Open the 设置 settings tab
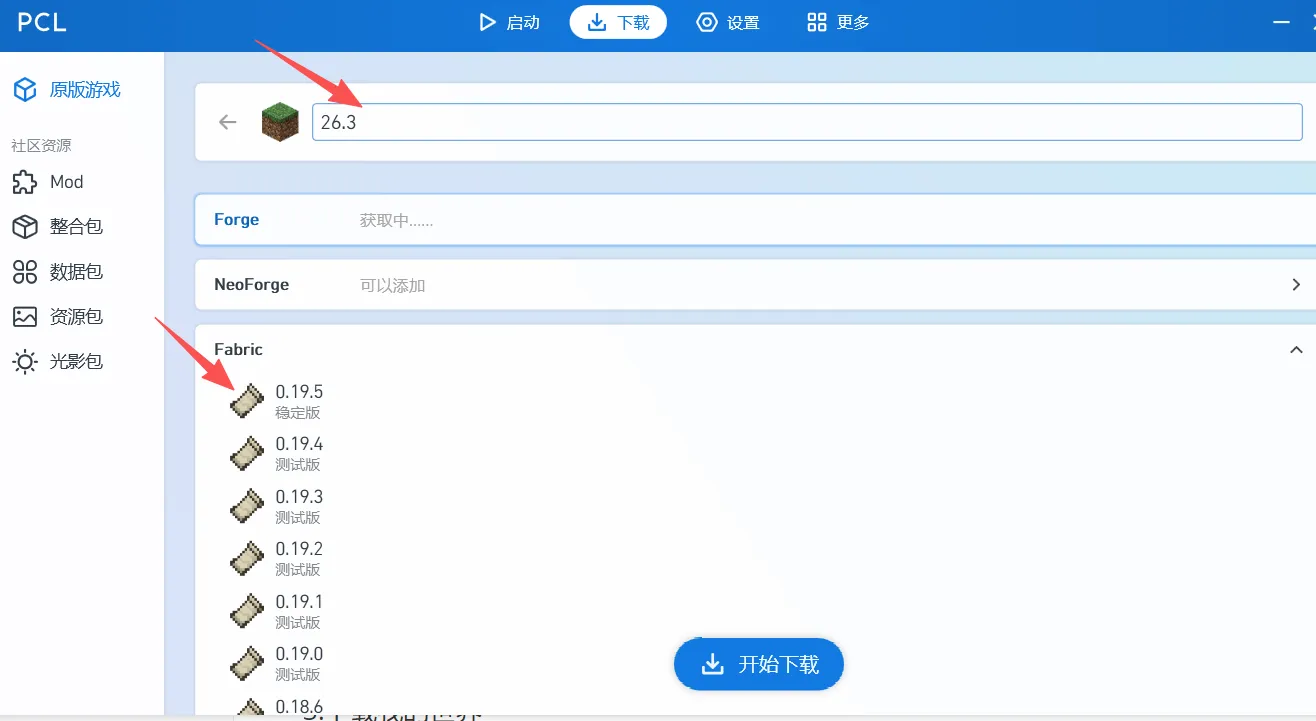1316x721 pixels. point(728,22)
